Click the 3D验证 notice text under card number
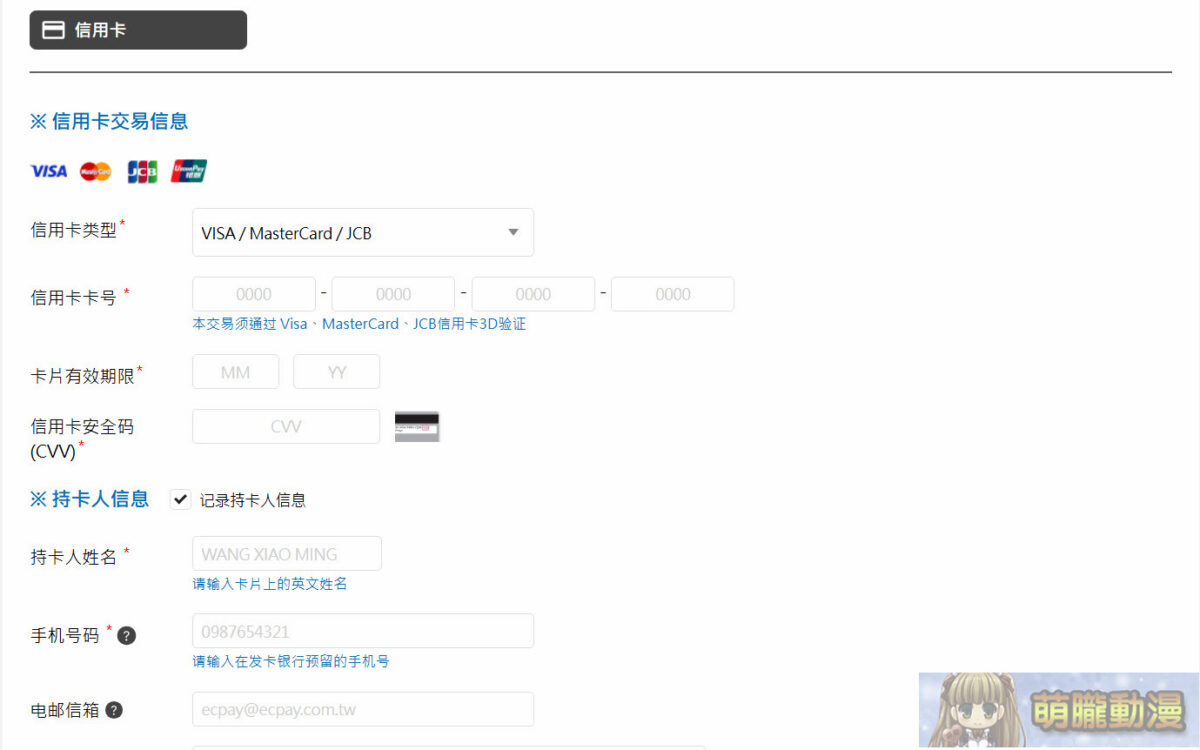This screenshot has width=1200, height=750. point(359,324)
